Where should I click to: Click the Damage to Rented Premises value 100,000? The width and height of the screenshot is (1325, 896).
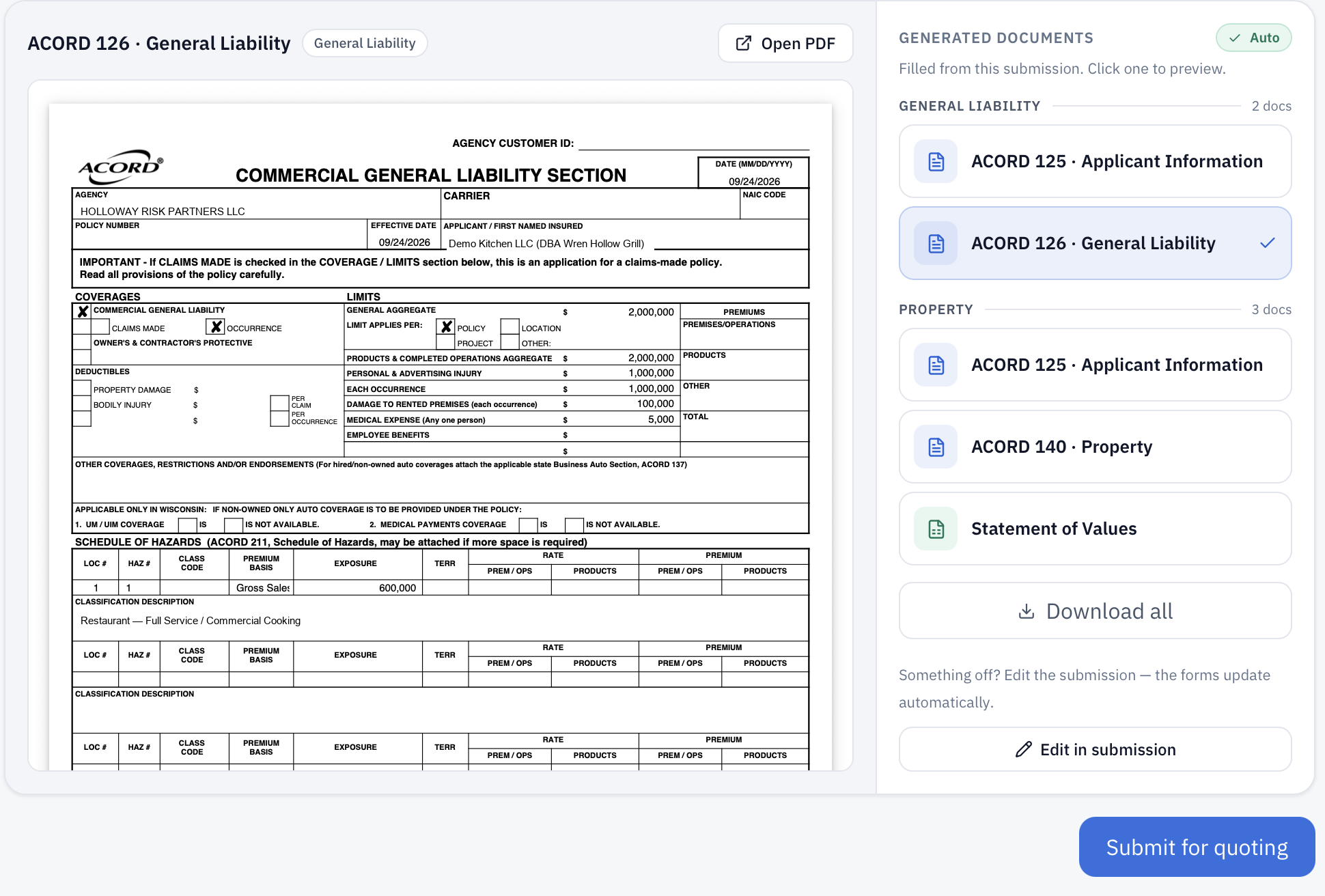655,404
